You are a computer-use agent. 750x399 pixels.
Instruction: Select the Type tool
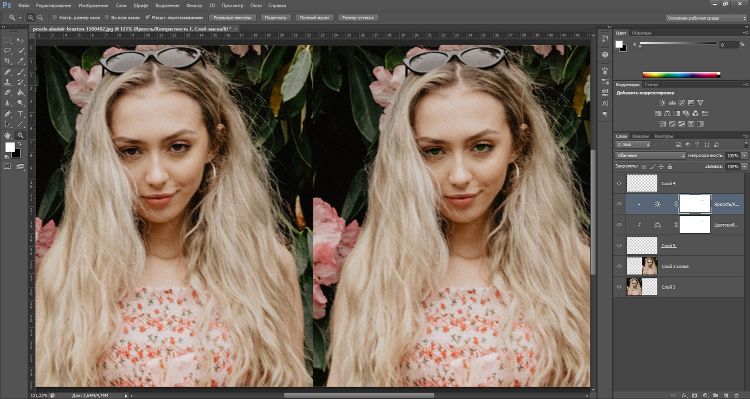(20, 113)
